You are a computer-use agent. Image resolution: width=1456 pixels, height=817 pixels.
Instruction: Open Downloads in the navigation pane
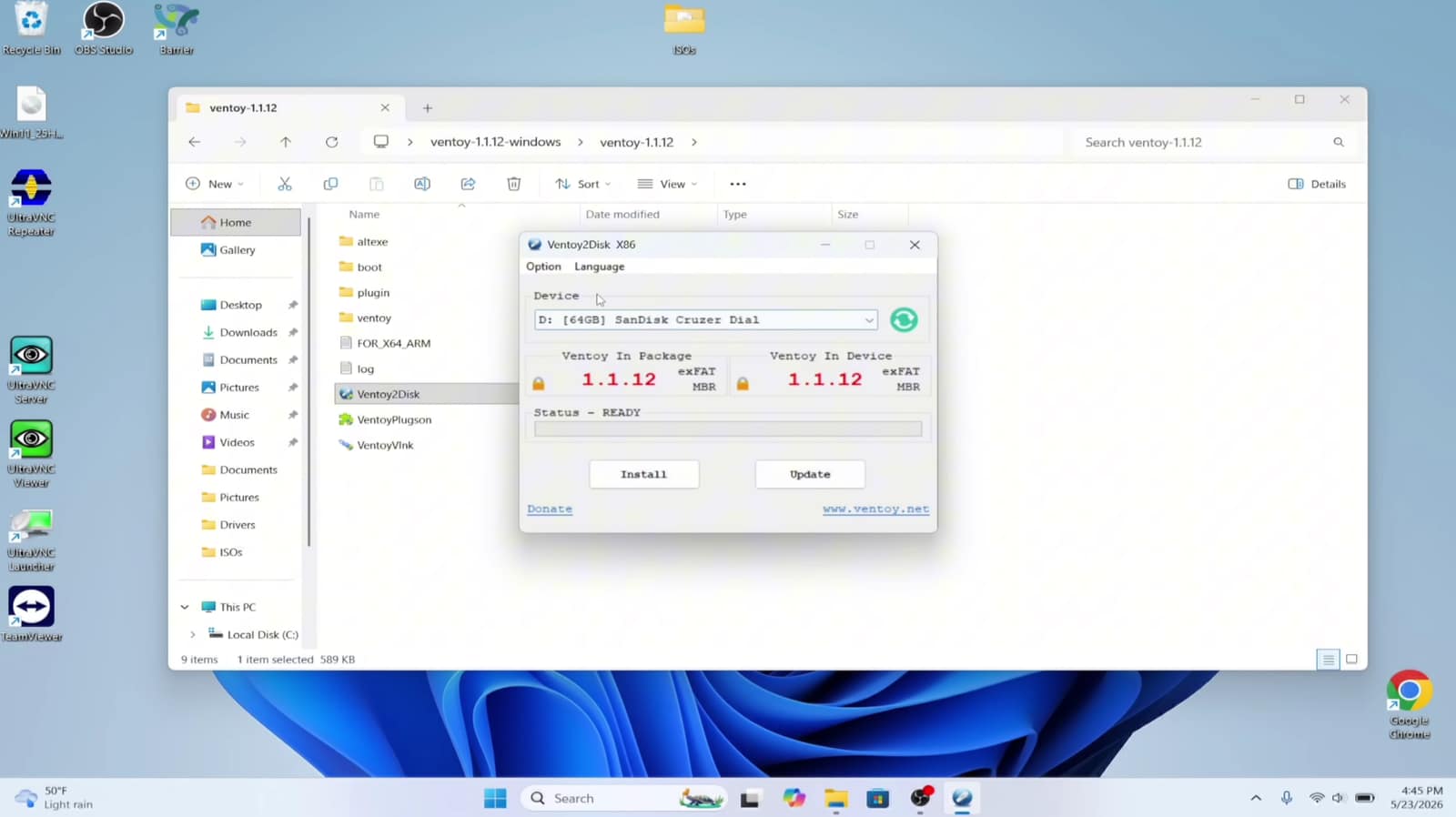240,332
